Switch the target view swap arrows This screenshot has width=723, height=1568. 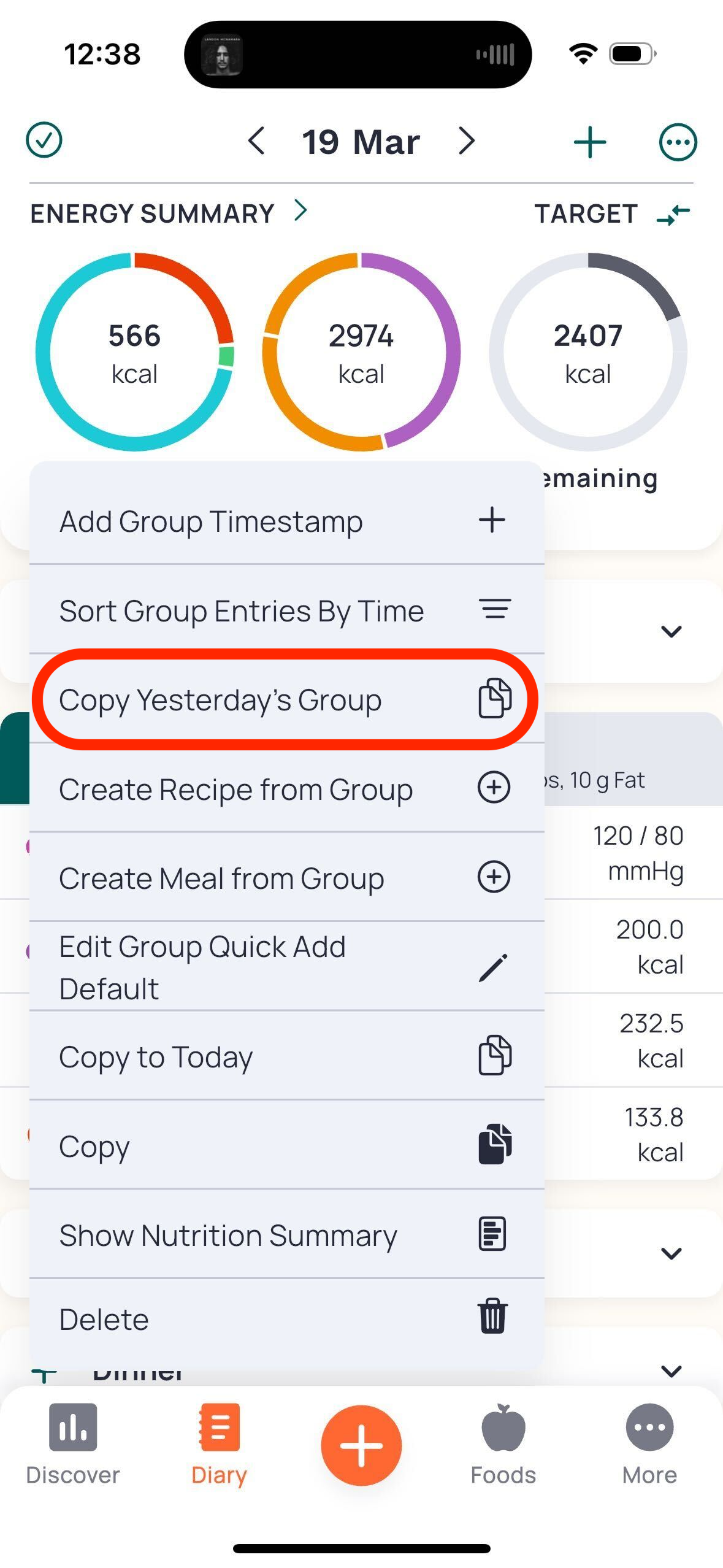673,214
